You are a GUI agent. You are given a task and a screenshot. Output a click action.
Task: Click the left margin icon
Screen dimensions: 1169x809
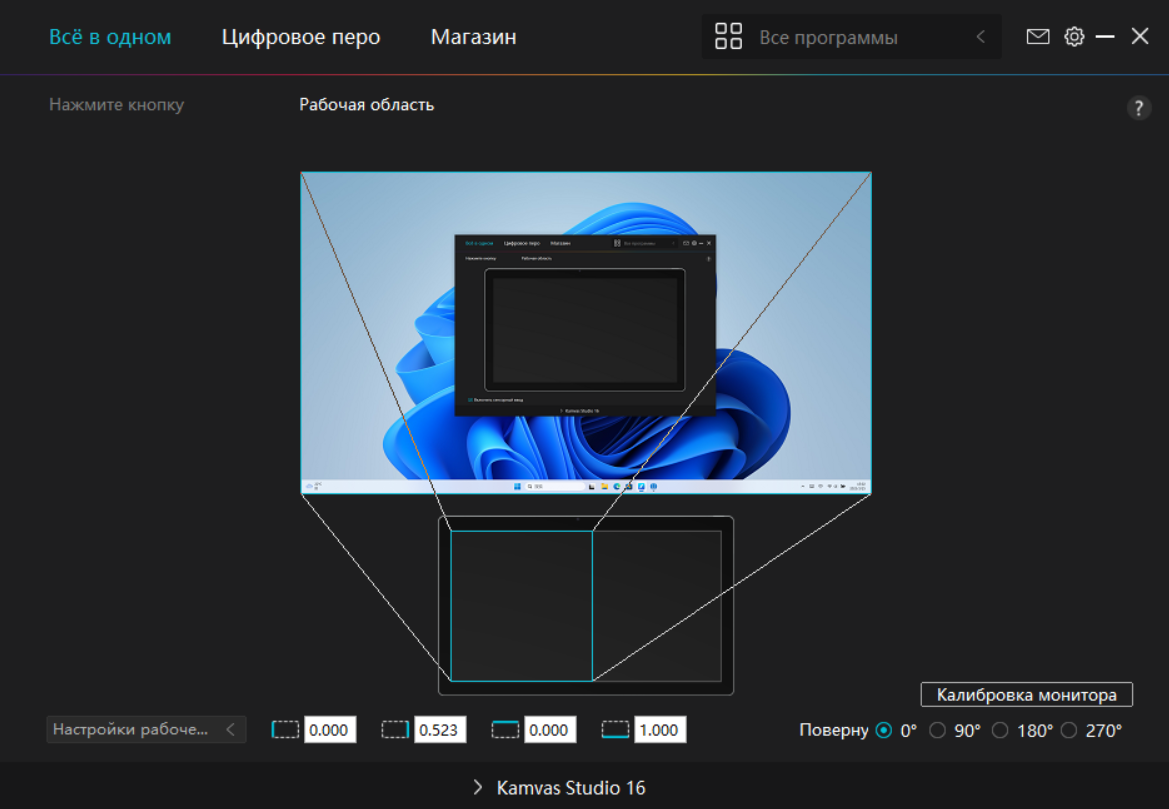pos(286,730)
